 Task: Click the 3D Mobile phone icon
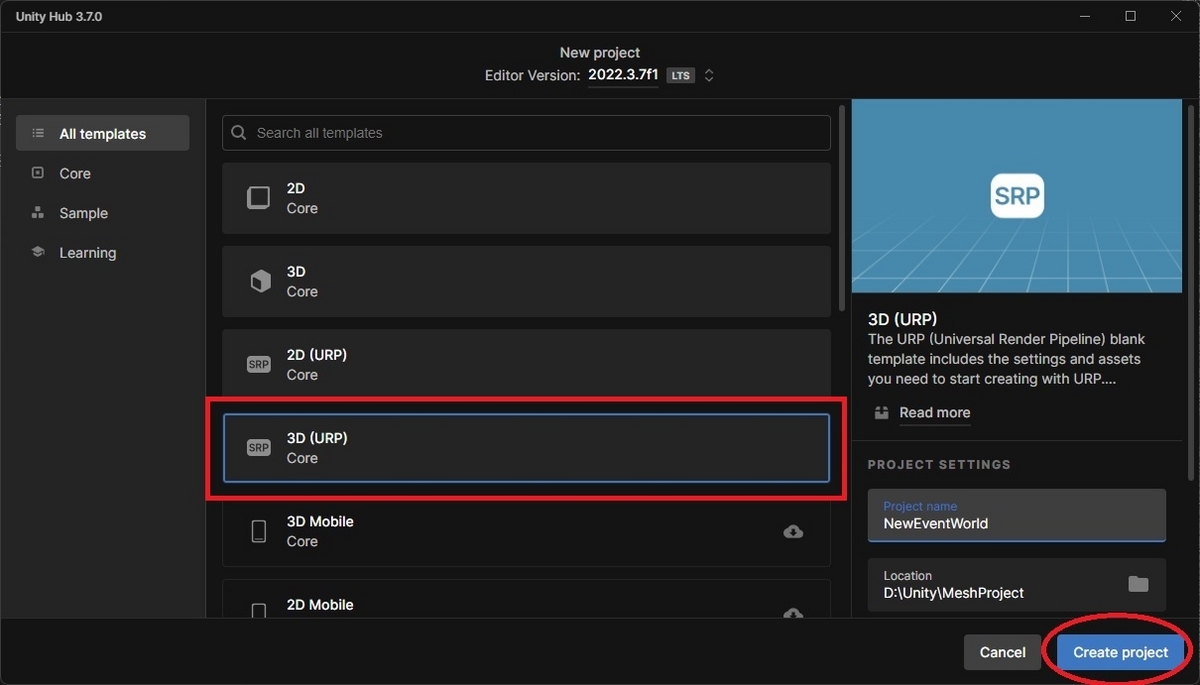(x=259, y=531)
